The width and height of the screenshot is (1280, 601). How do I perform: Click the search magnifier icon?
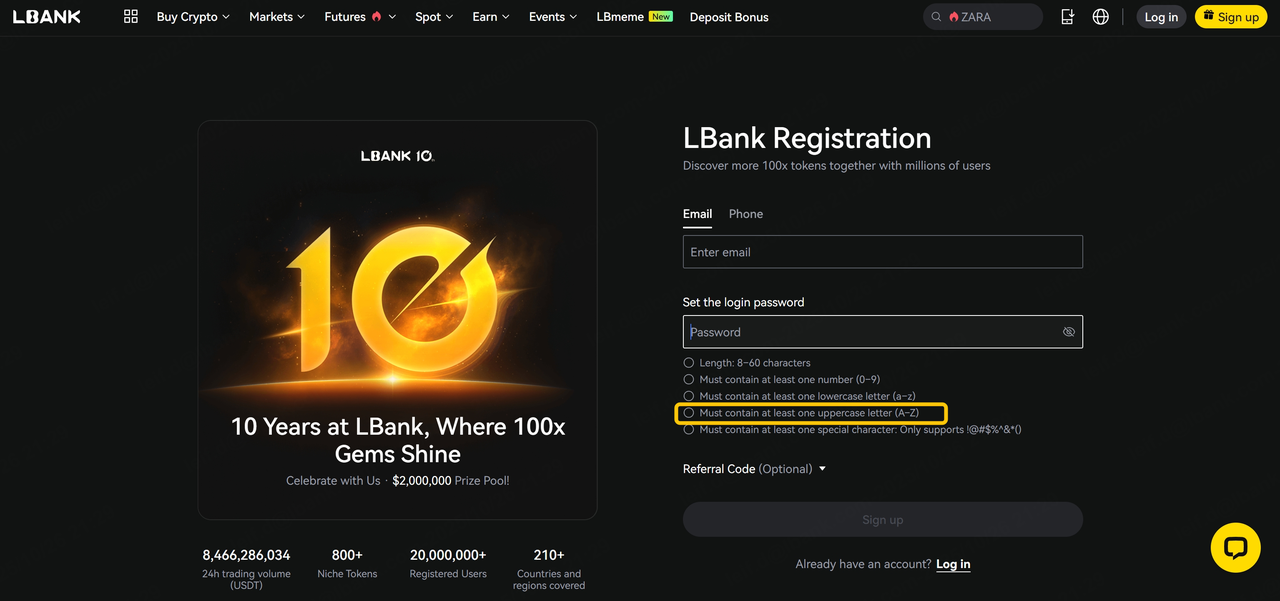(x=937, y=17)
